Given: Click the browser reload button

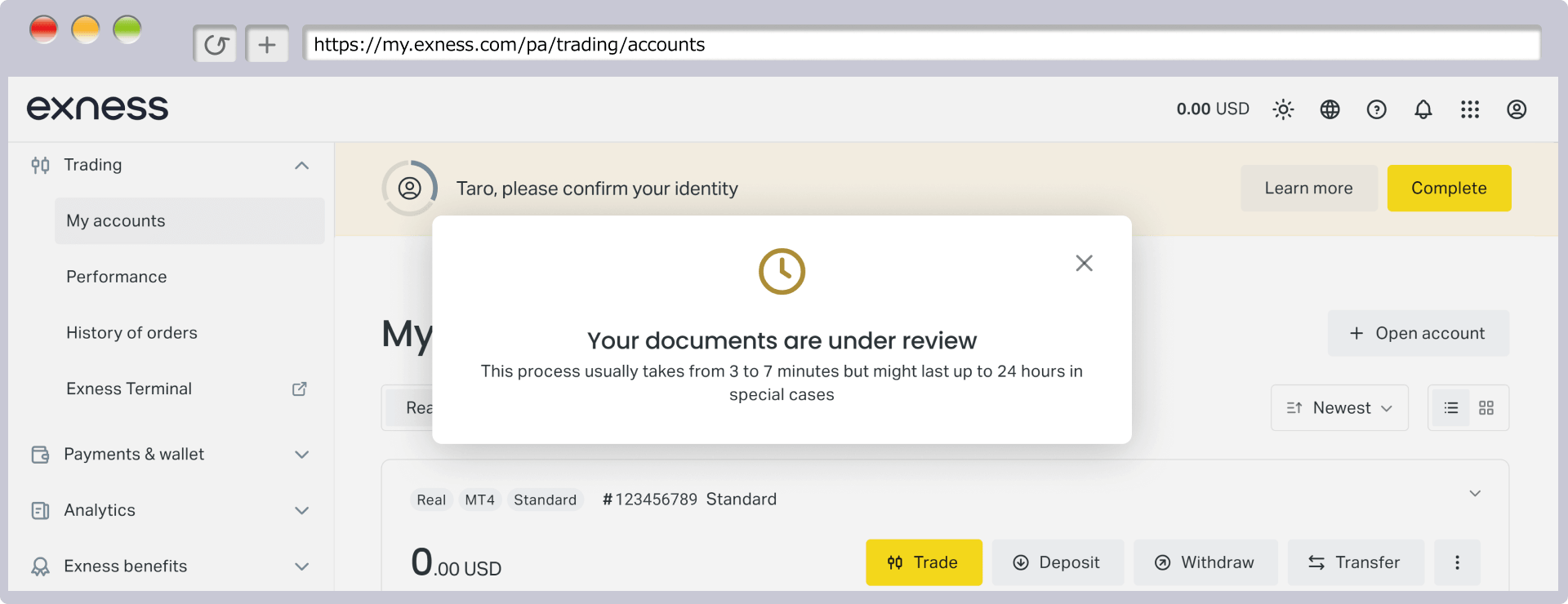Looking at the screenshot, I should tap(216, 44).
